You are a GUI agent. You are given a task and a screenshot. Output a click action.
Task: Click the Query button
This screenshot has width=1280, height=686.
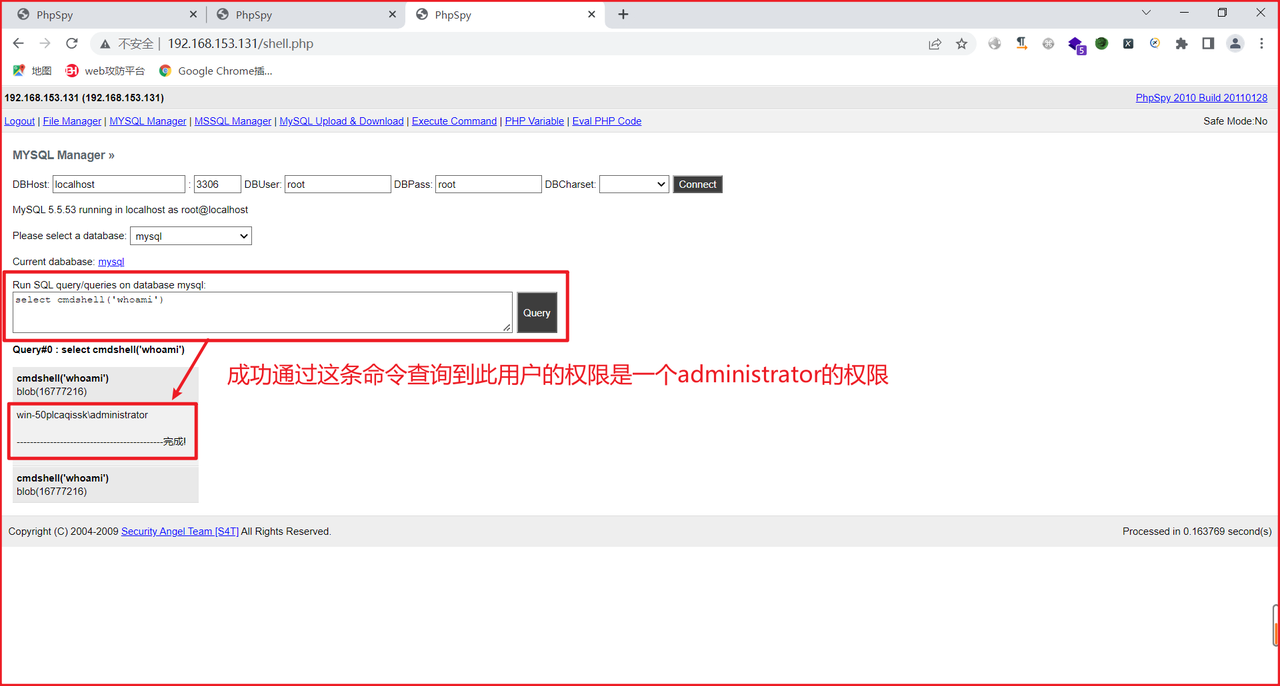pyautogui.click(x=537, y=313)
